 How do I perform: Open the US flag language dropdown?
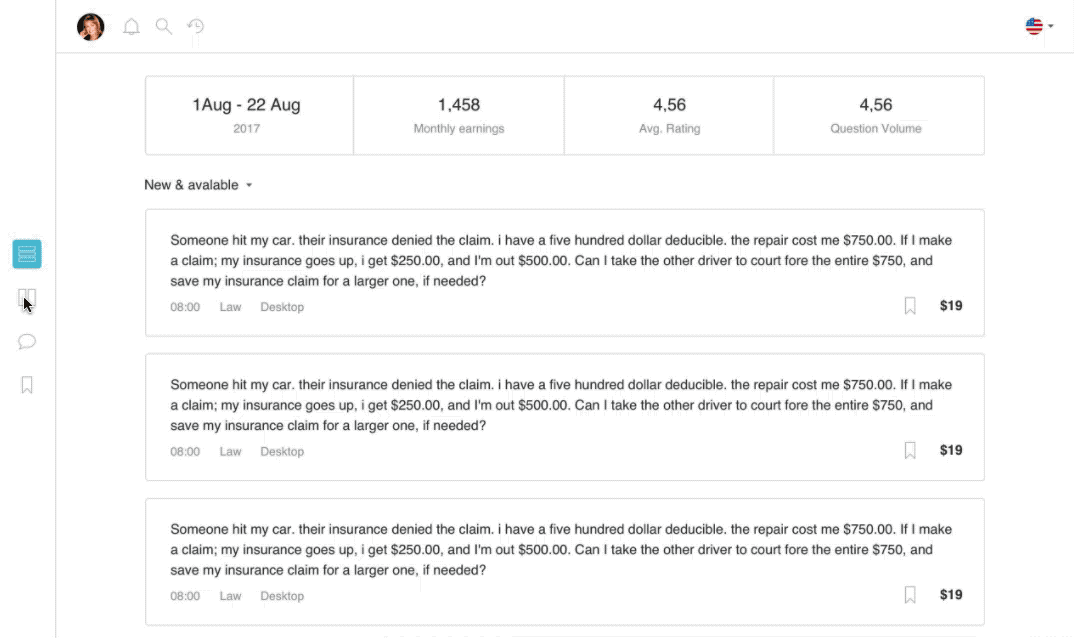coord(1039,27)
